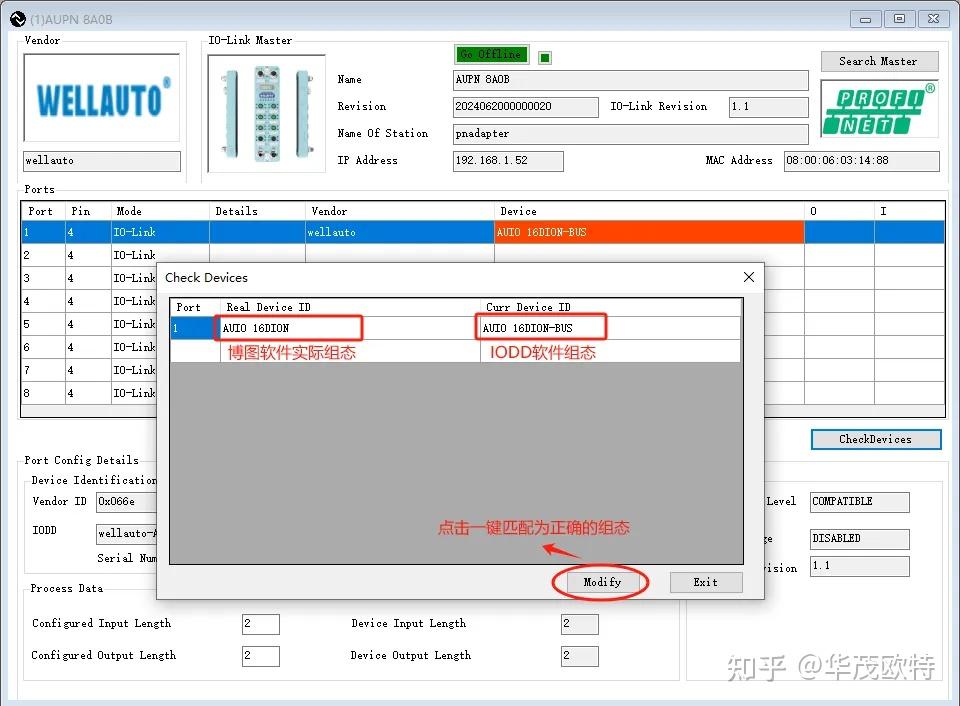Click the Name field showing AUPN 8AOB
The width and height of the screenshot is (960, 706).
[630, 80]
